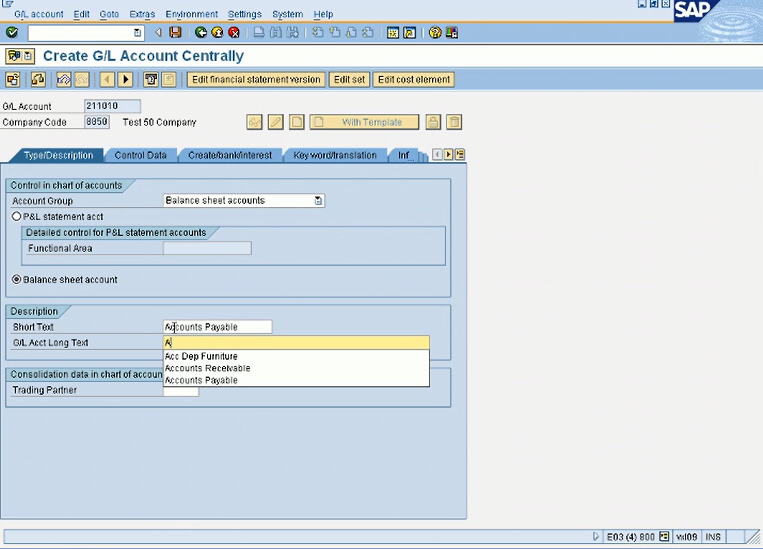
Task: Click the Customize Local Layout icon
Action: [452, 33]
